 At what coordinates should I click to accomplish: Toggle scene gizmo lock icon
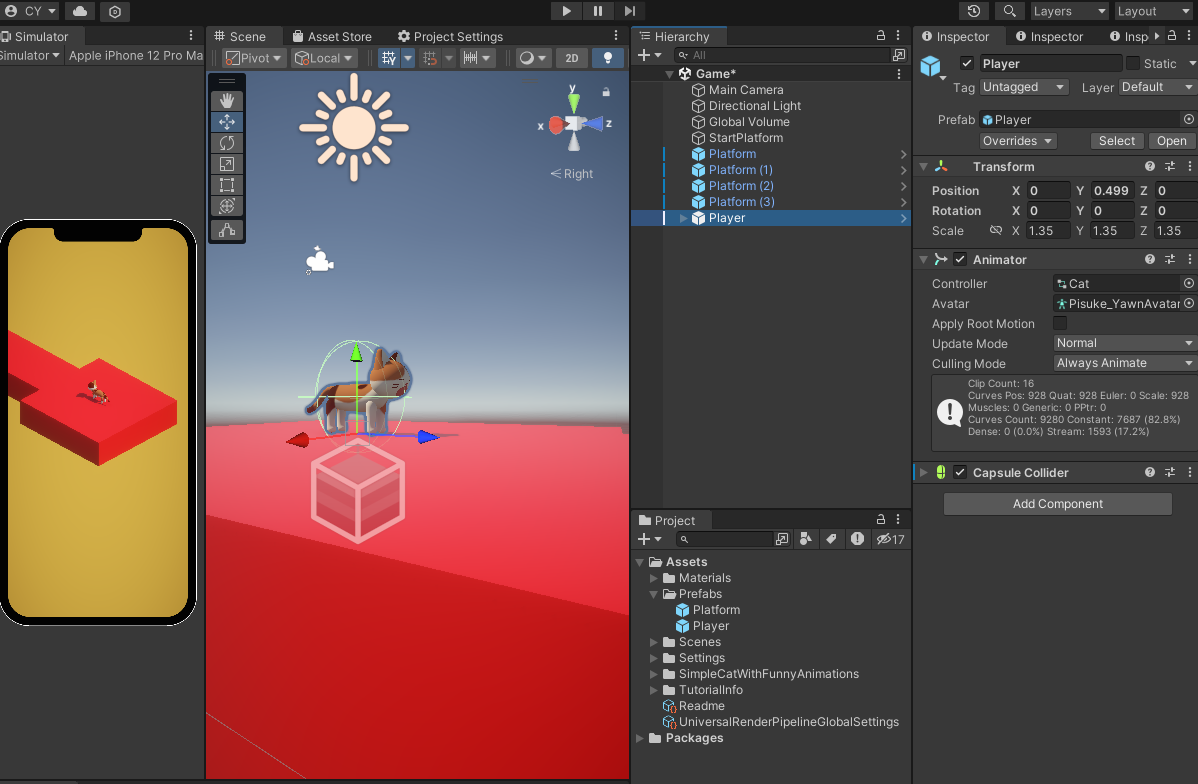[606, 92]
